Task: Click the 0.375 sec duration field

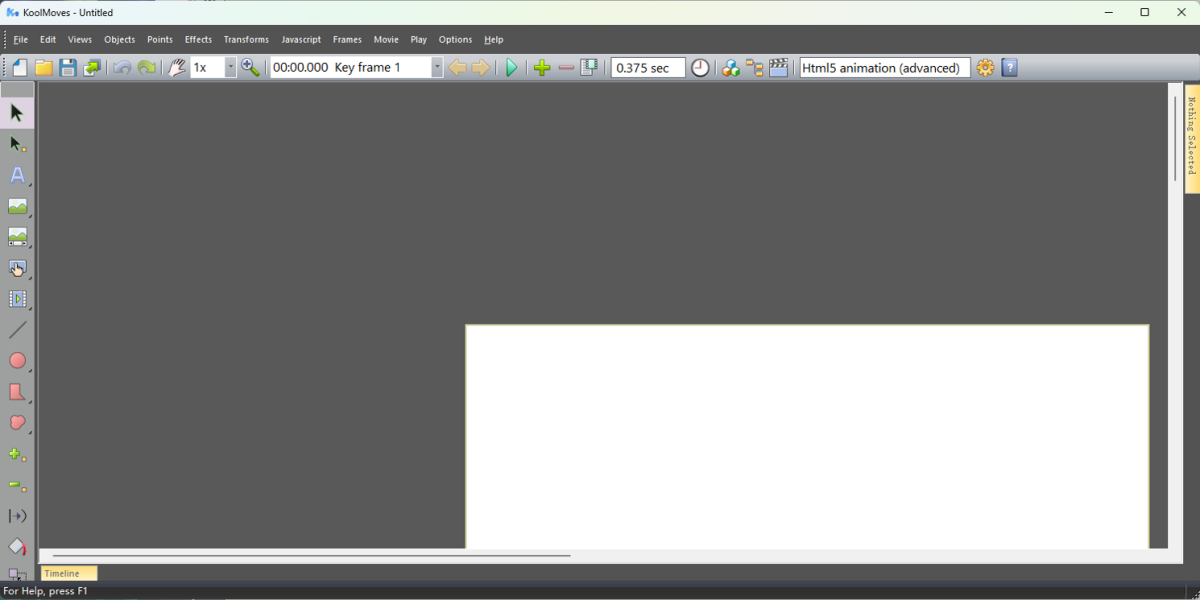Action: tap(647, 68)
